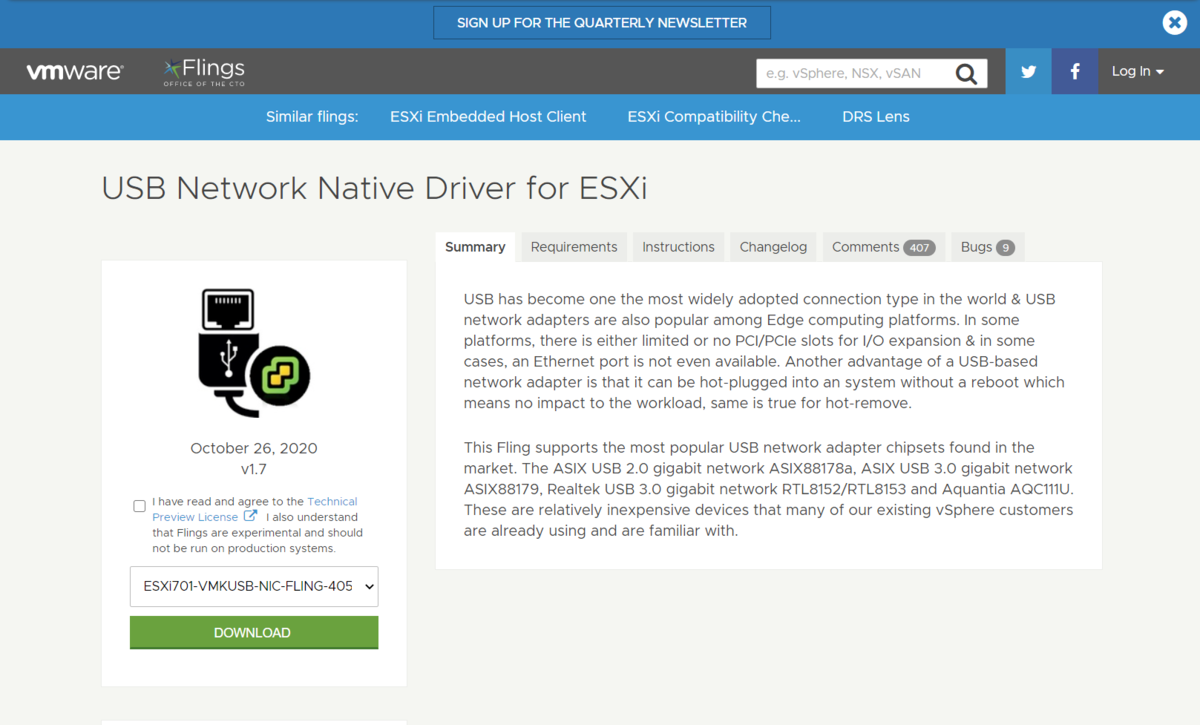The width and height of the screenshot is (1200, 725).
Task: Open the Bugs tab with 9 badge
Action: pos(987,247)
